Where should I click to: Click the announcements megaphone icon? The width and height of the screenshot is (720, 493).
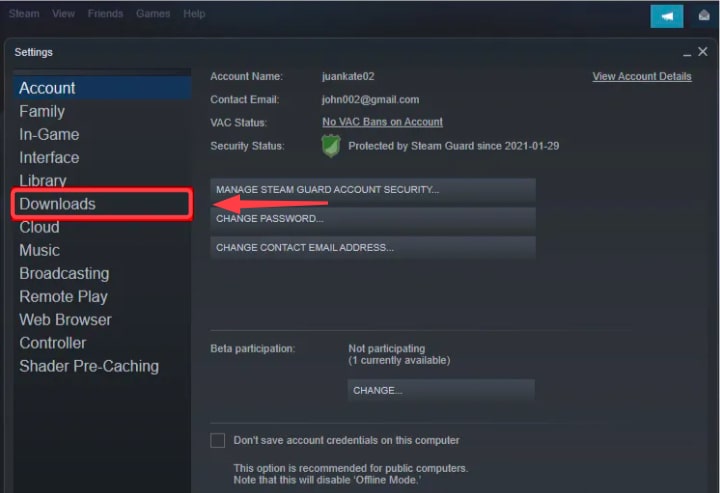pyautogui.click(x=667, y=17)
